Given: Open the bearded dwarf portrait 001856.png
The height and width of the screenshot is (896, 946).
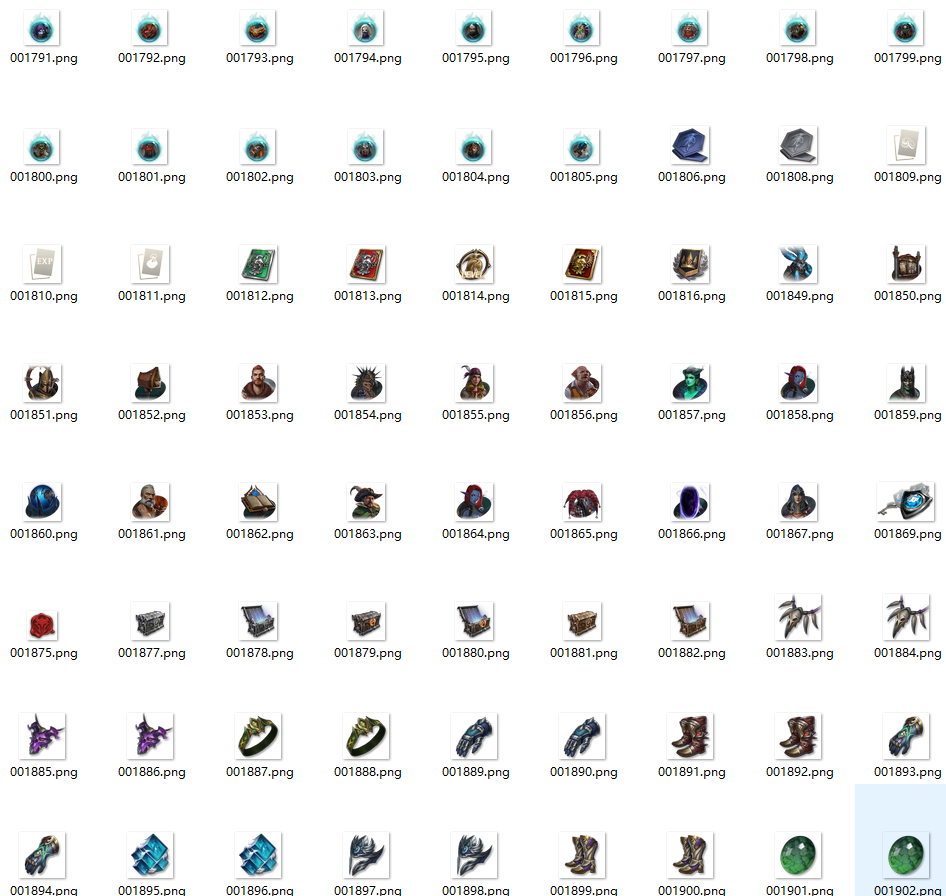Looking at the screenshot, I should coord(582,383).
